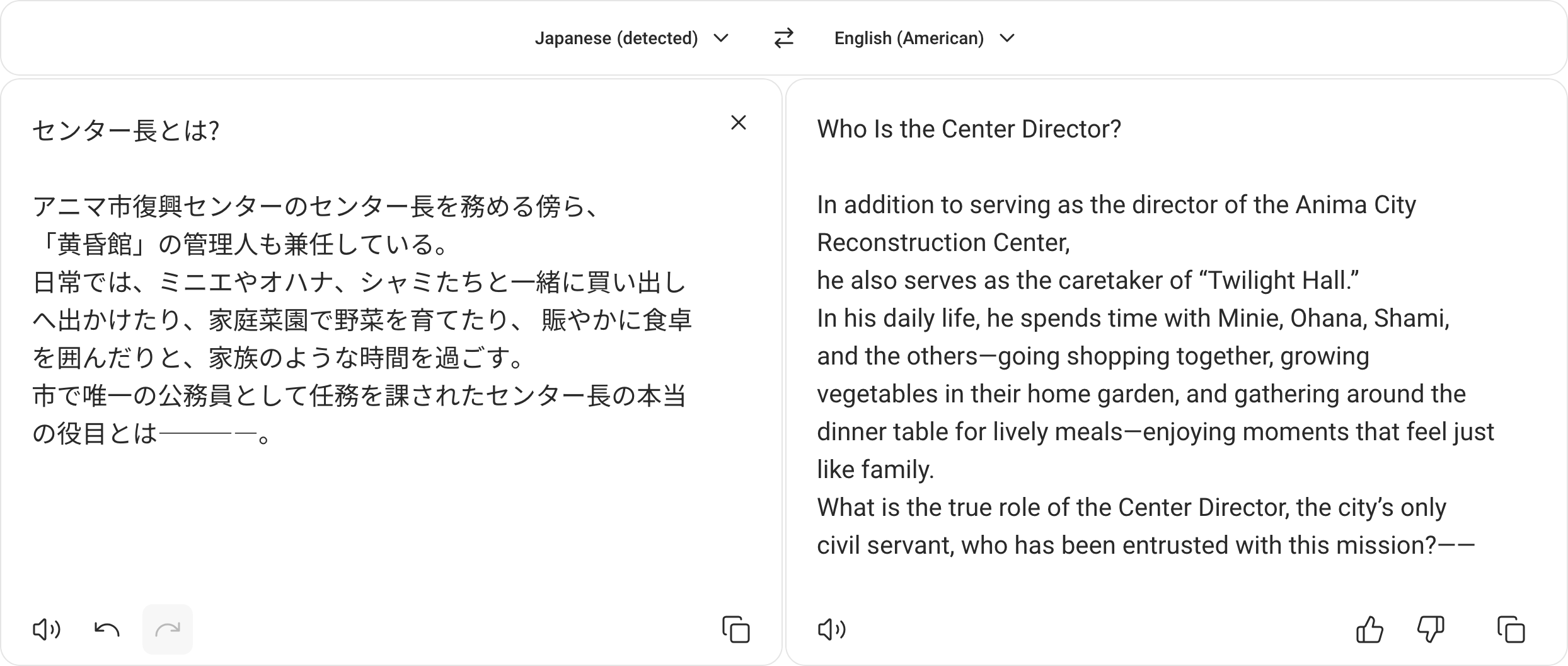Give the translation a thumbs down

coord(1431,629)
